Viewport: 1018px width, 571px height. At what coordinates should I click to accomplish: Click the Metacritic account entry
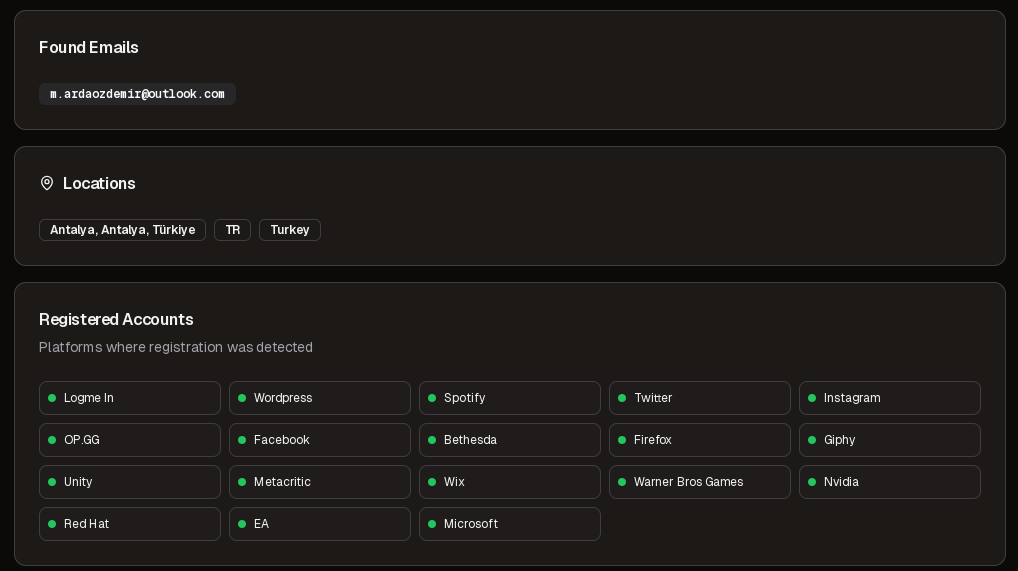point(320,482)
